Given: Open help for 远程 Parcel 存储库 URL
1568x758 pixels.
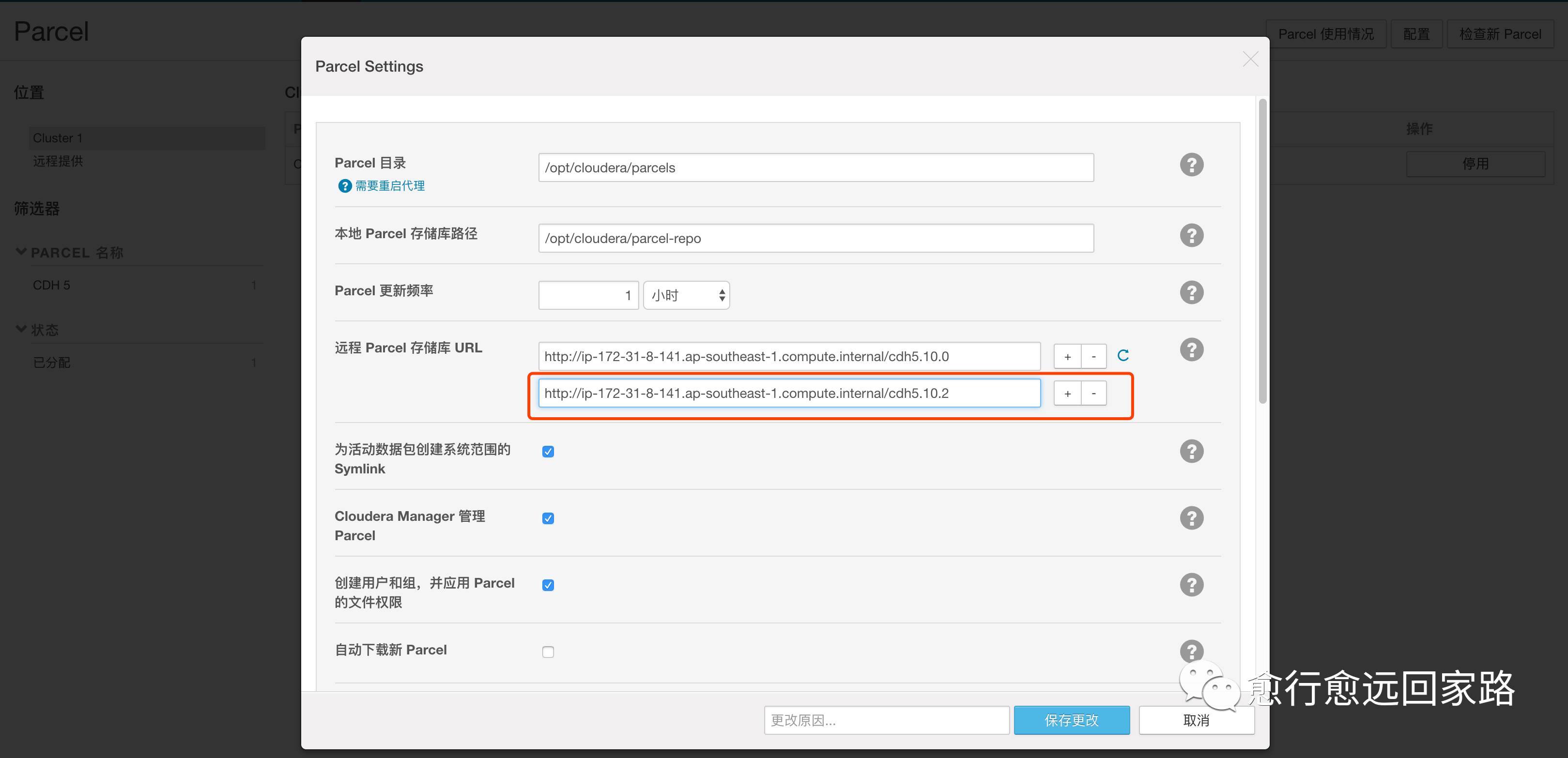Looking at the screenshot, I should tap(1191, 350).
